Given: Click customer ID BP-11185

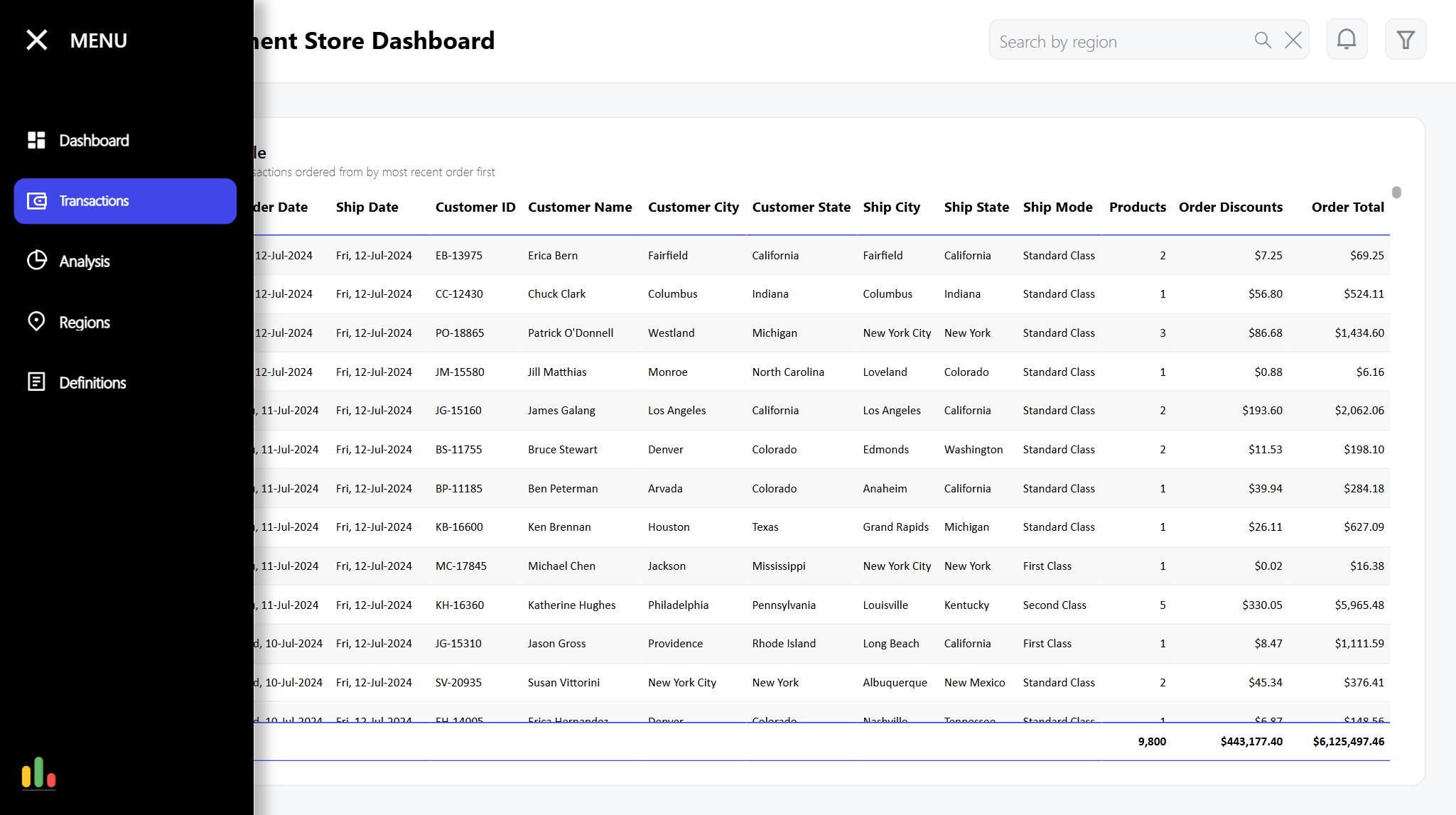Looking at the screenshot, I should point(459,489).
